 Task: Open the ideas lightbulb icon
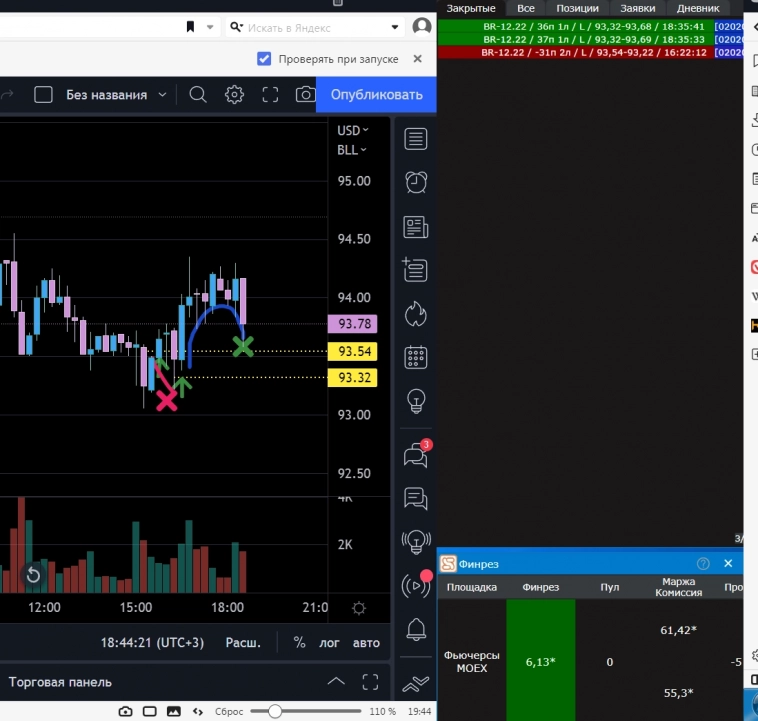pyautogui.click(x=416, y=401)
